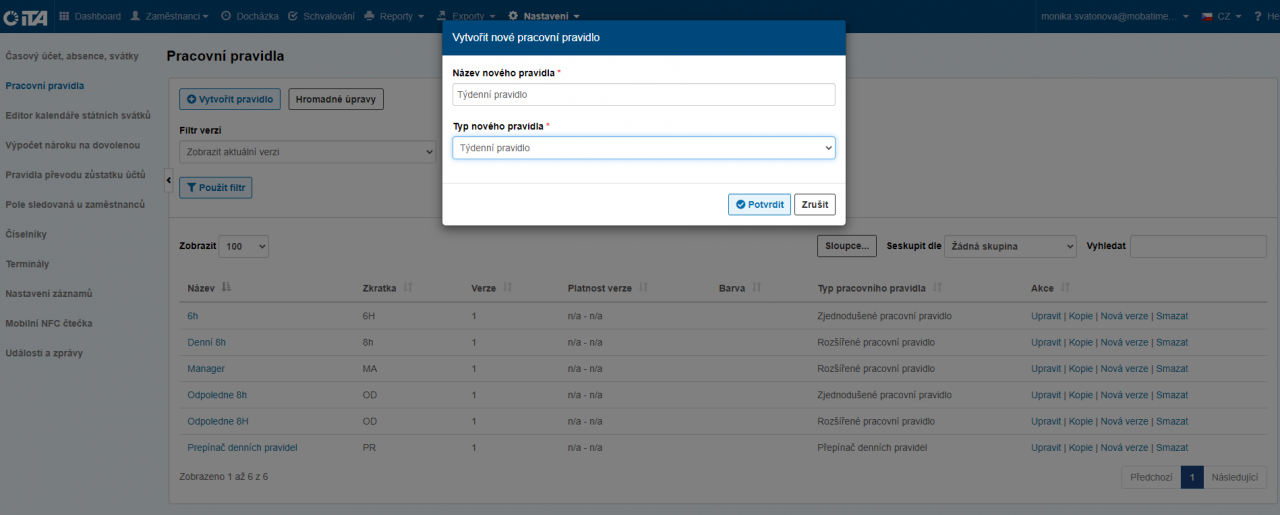Open the Číselníky sidebar section
This screenshot has height=515, width=1280.
26,234
